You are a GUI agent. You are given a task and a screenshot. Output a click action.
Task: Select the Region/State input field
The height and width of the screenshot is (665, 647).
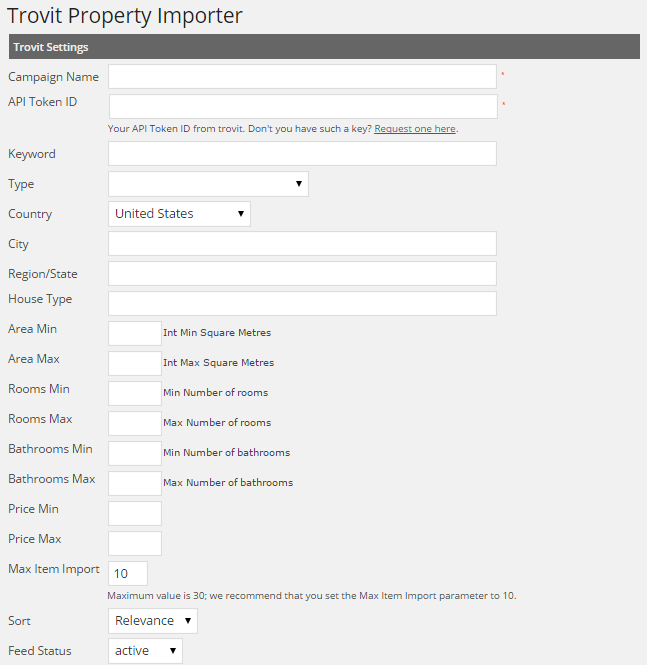point(302,274)
